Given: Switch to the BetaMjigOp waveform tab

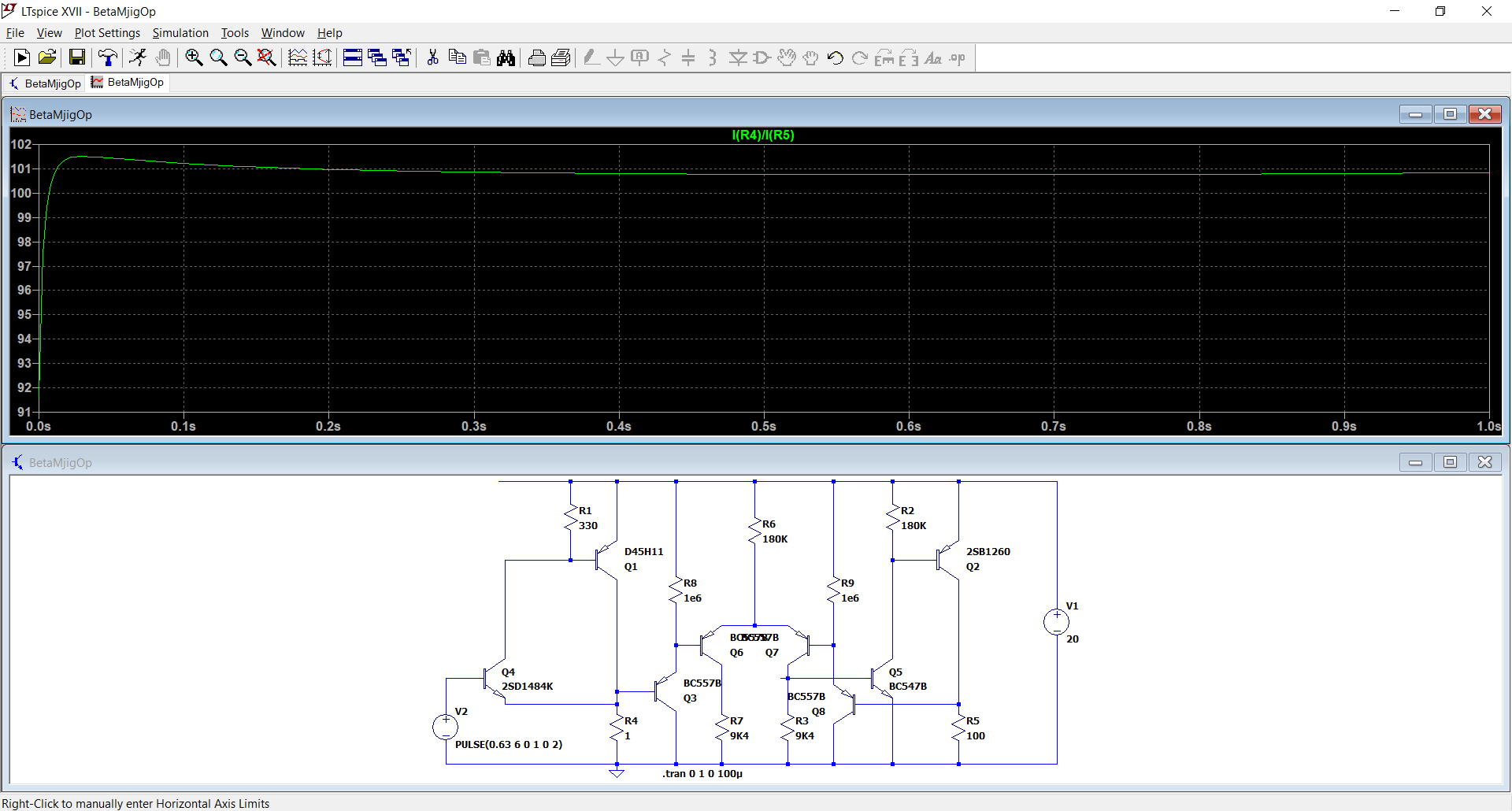Looking at the screenshot, I should point(128,83).
